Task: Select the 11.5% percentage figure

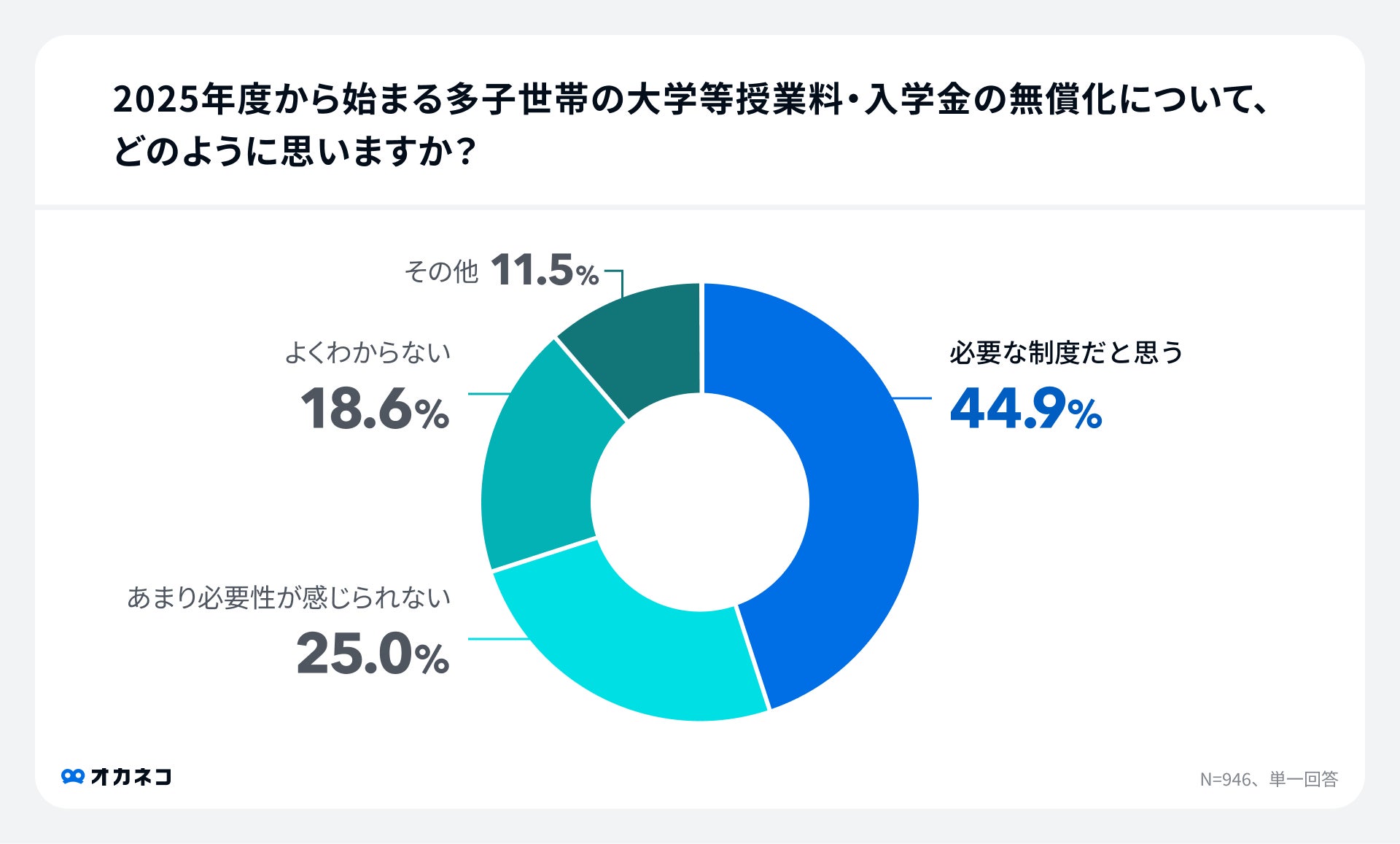Action: [545, 271]
